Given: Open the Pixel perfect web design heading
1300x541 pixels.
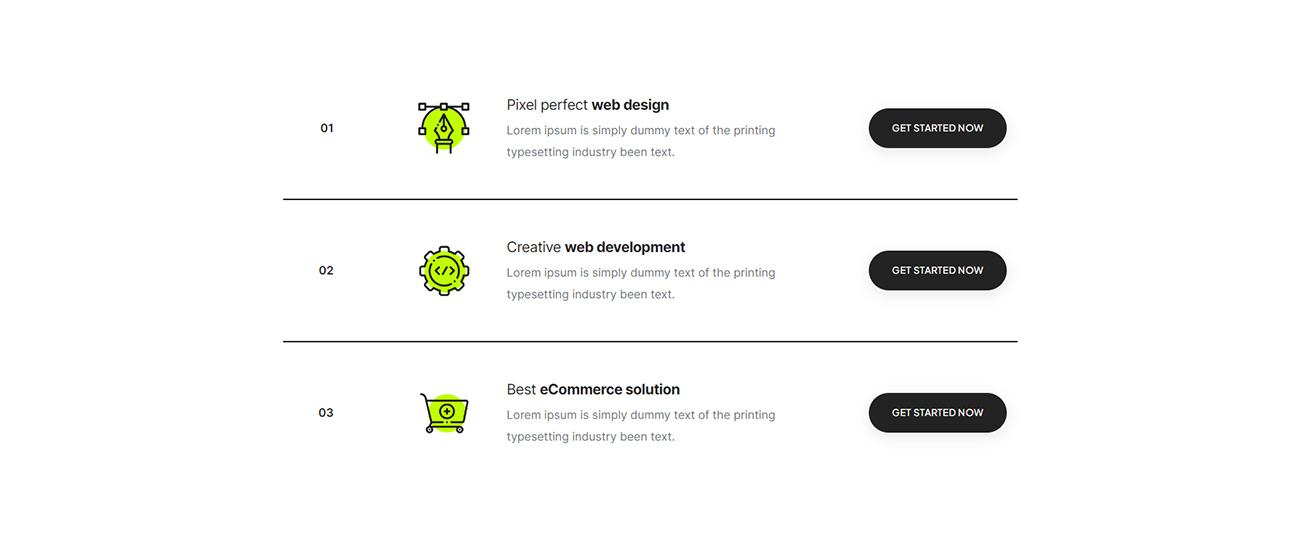Looking at the screenshot, I should point(587,105).
